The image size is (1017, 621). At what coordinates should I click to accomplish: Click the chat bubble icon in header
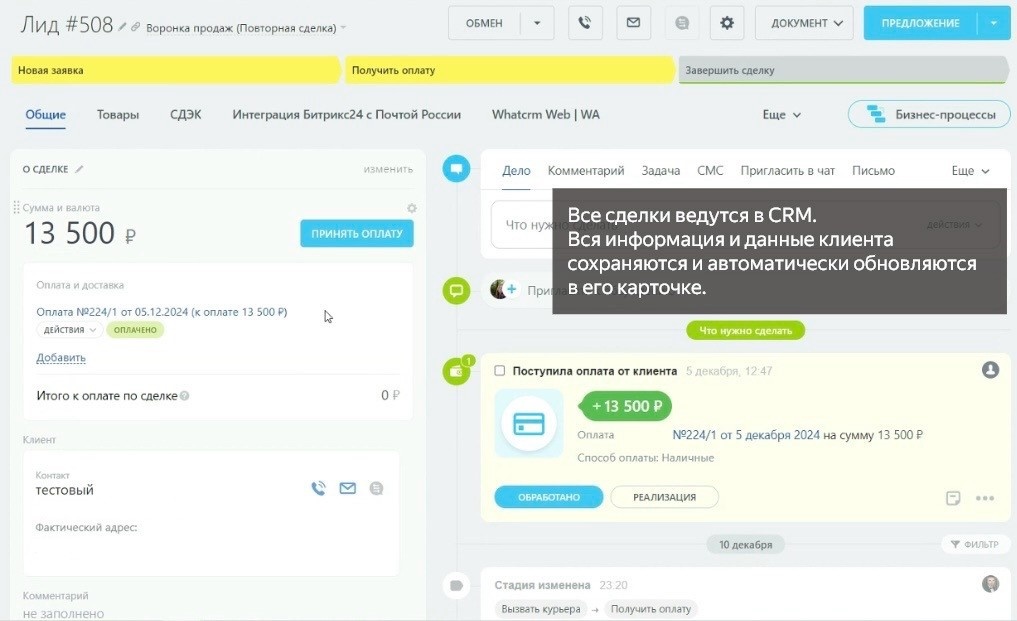pos(682,23)
